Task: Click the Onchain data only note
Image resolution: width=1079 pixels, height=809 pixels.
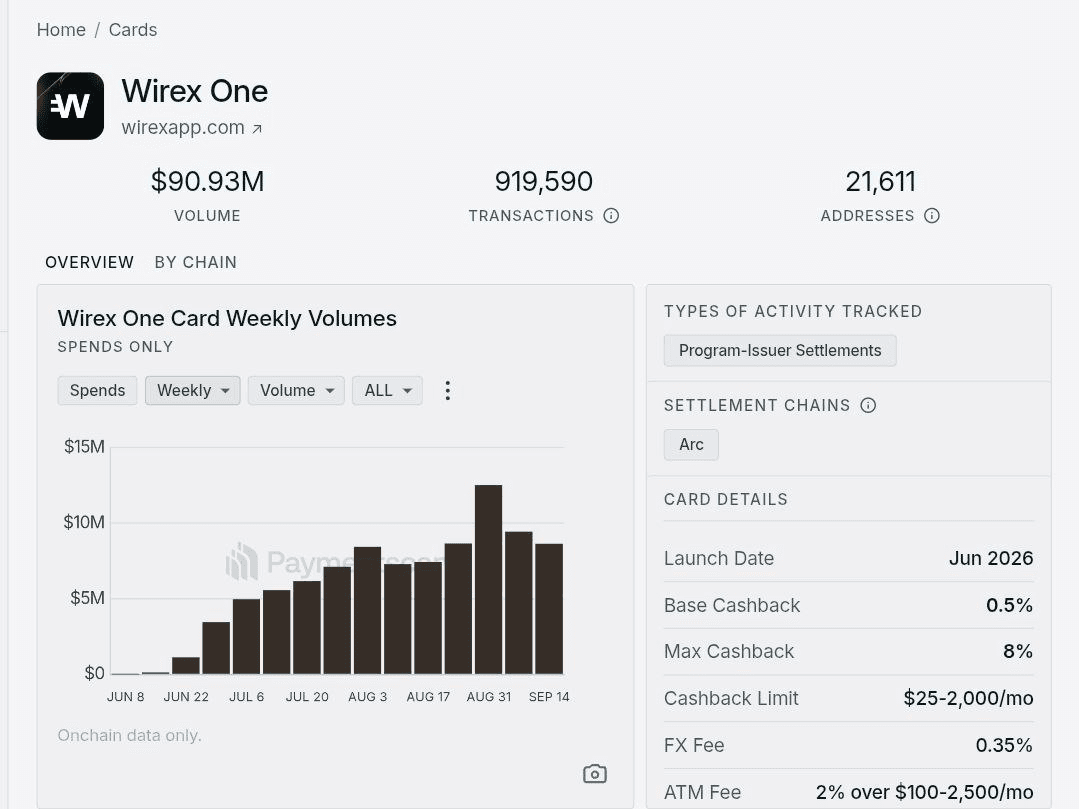Action: coord(129,735)
